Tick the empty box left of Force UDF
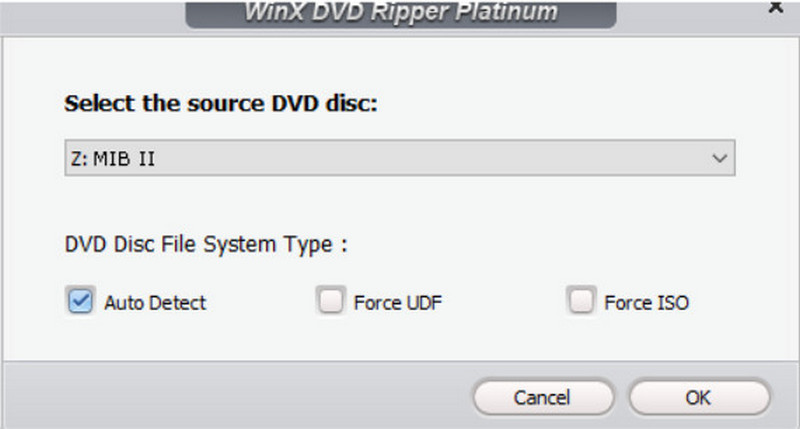The height and width of the screenshot is (429, 800). click(330, 301)
